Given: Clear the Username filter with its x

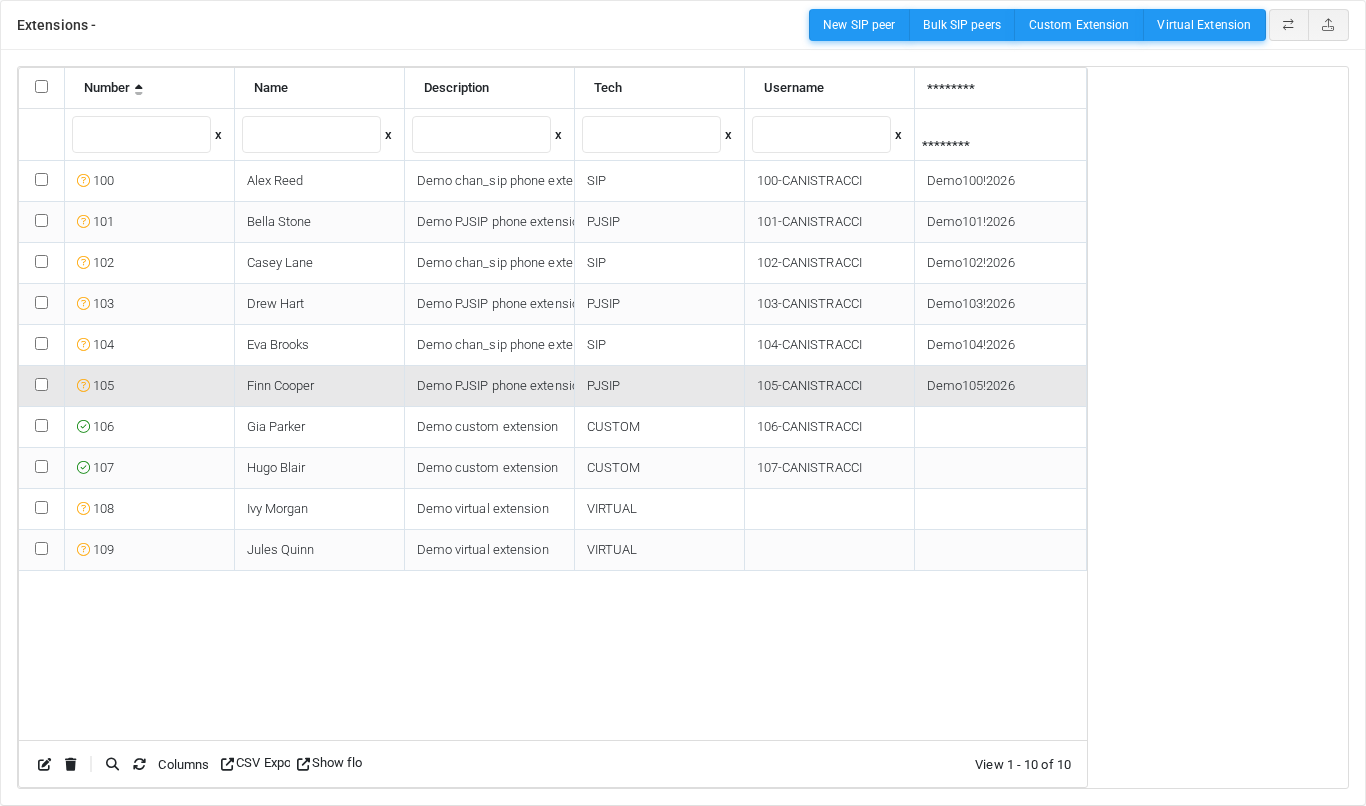Looking at the screenshot, I should pyautogui.click(x=898, y=135).
